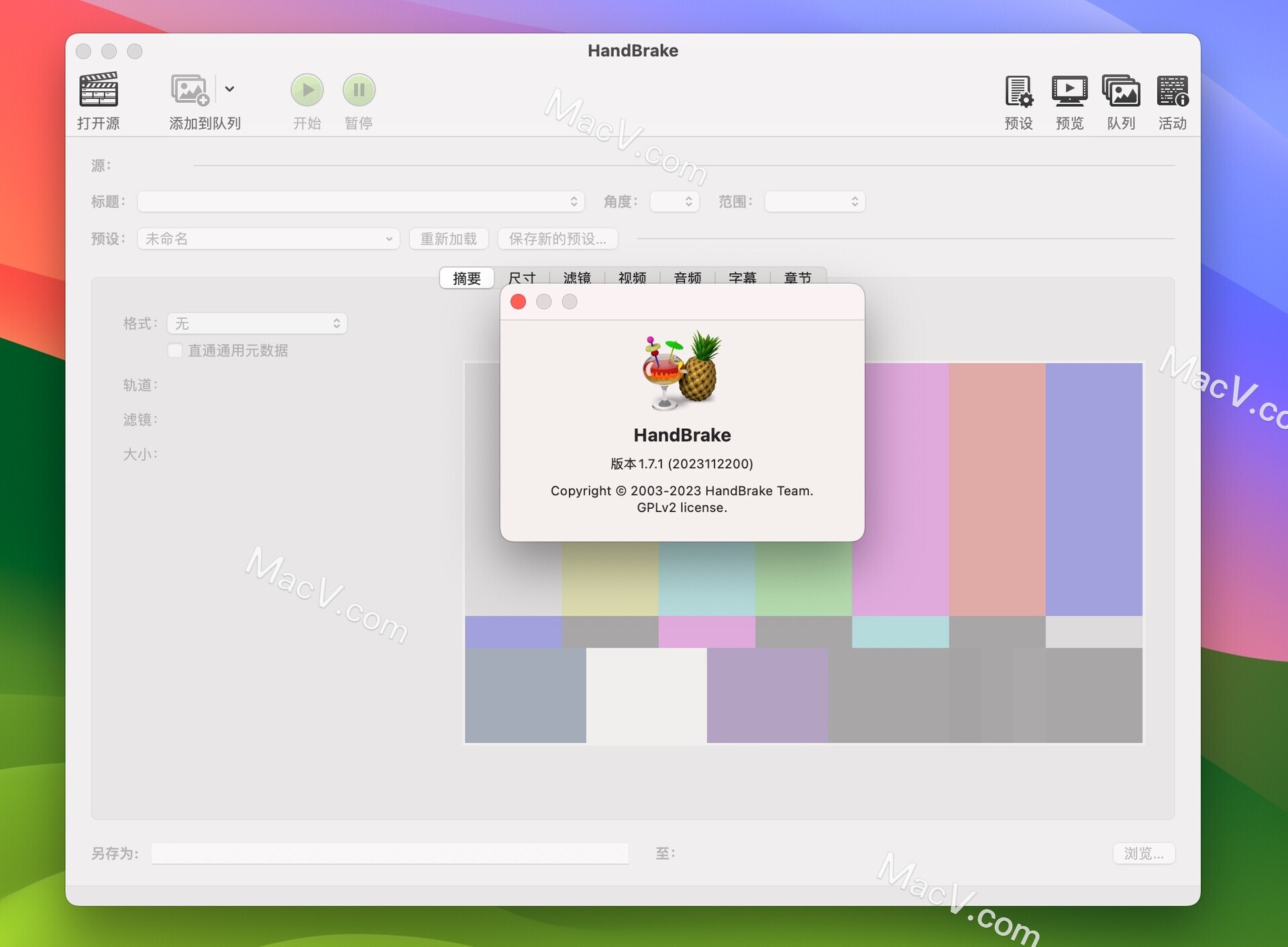Click the Copyright HandBrake Team text
Image resolution: width=1288 pixels, height=947 pixels.
pos(682,491)
